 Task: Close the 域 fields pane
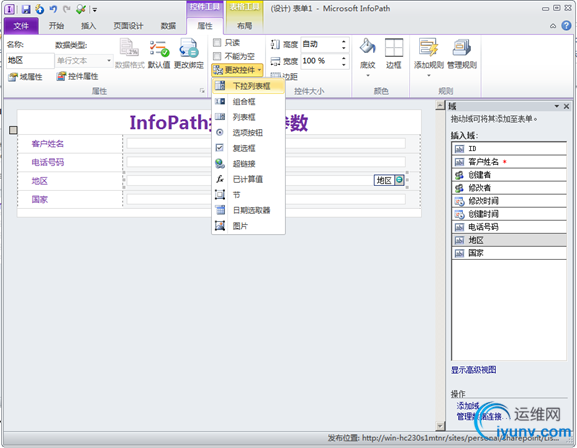pyautogui.click(x=566, y=106)
